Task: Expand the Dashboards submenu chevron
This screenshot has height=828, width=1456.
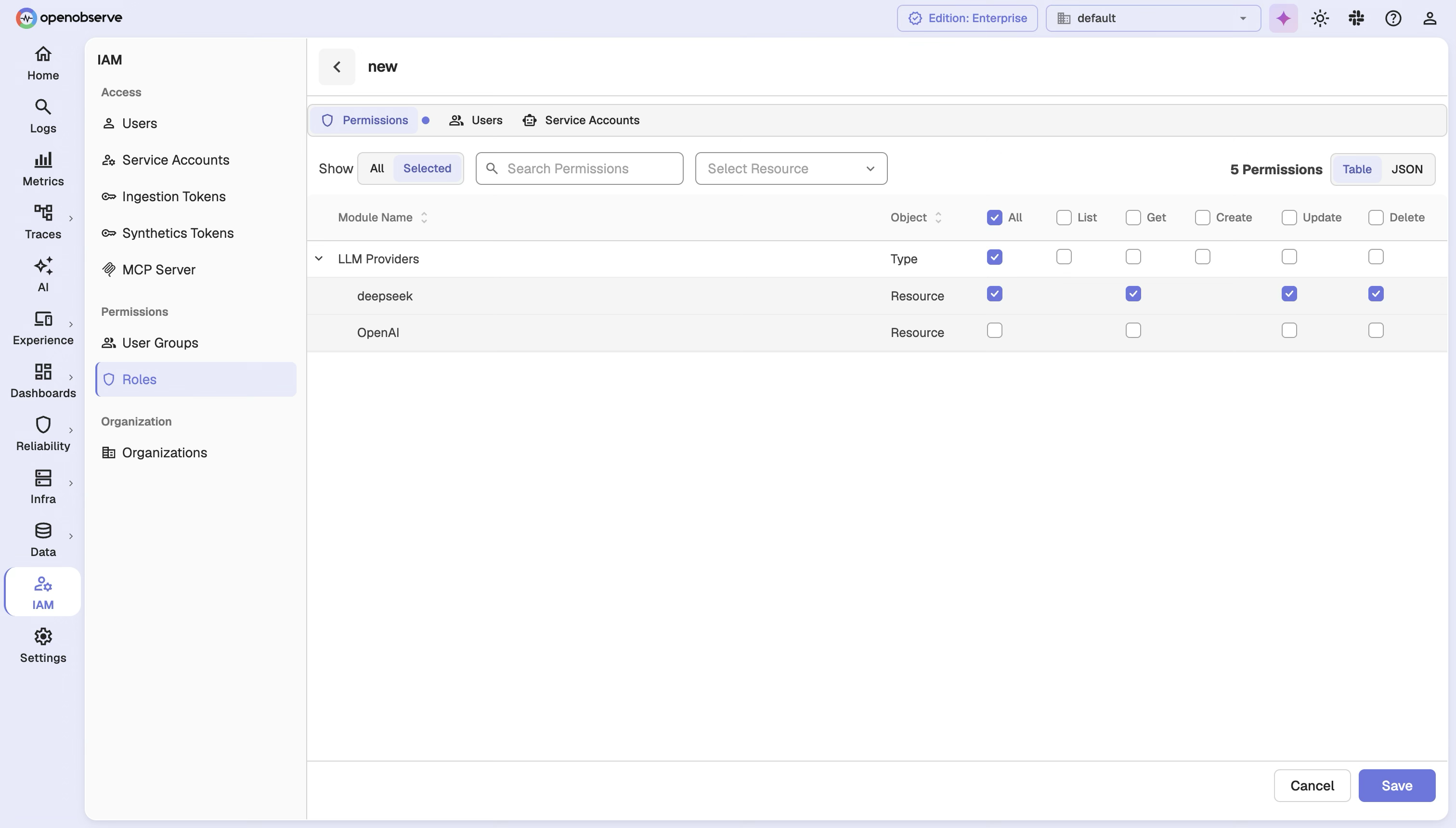Action: 70,377
